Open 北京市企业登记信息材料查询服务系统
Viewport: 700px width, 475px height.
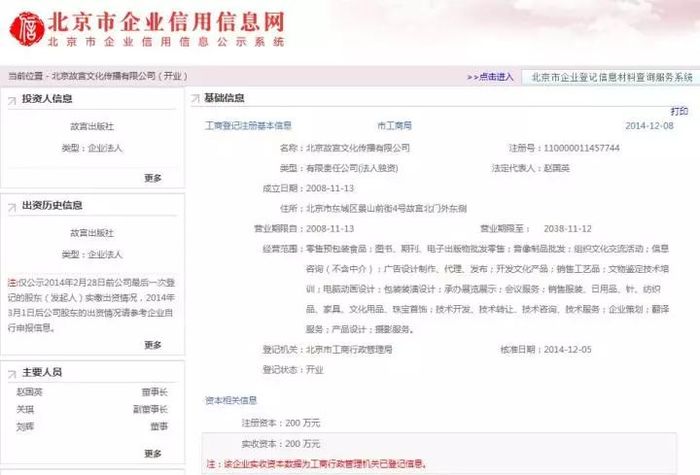coord(612,77)
